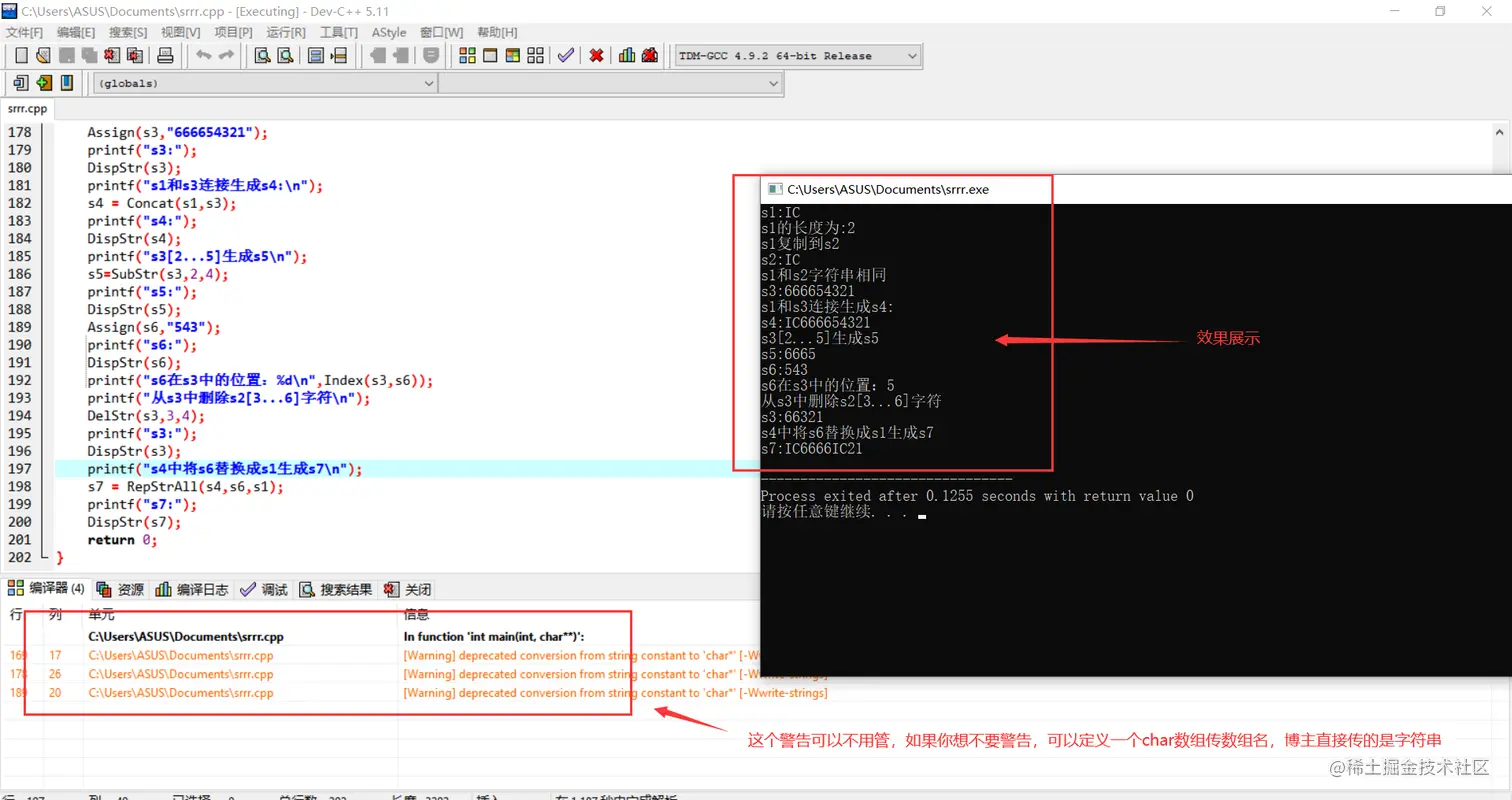Select the srrr.cpp editor tab
This screenshot has width=1512, height=800.
coord(27,110)
